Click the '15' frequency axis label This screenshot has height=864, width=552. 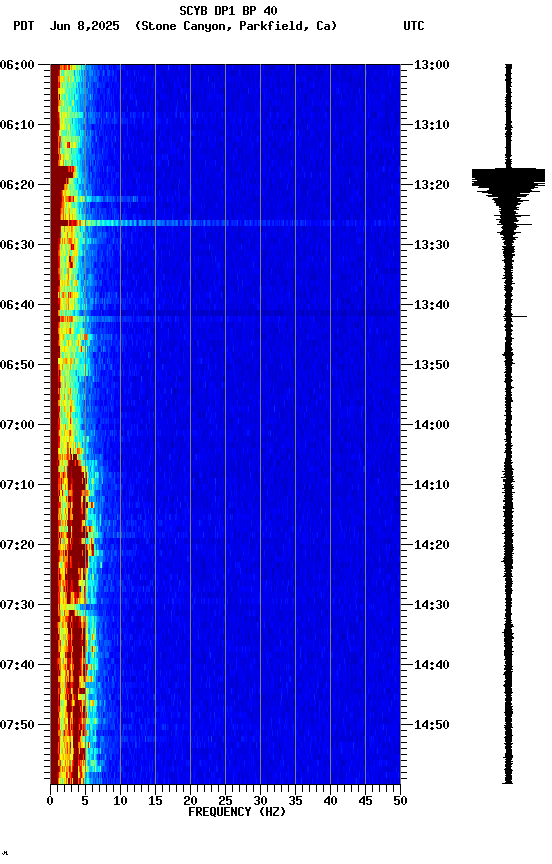coord(155,801)
